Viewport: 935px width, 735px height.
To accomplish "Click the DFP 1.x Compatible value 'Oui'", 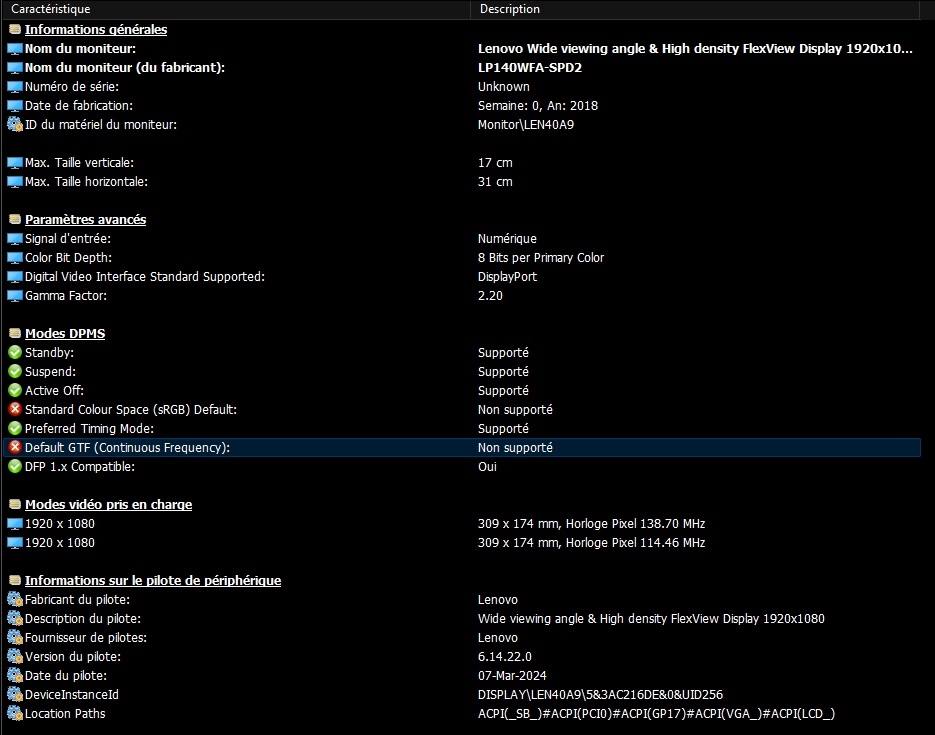I will (x=487, y=466).
